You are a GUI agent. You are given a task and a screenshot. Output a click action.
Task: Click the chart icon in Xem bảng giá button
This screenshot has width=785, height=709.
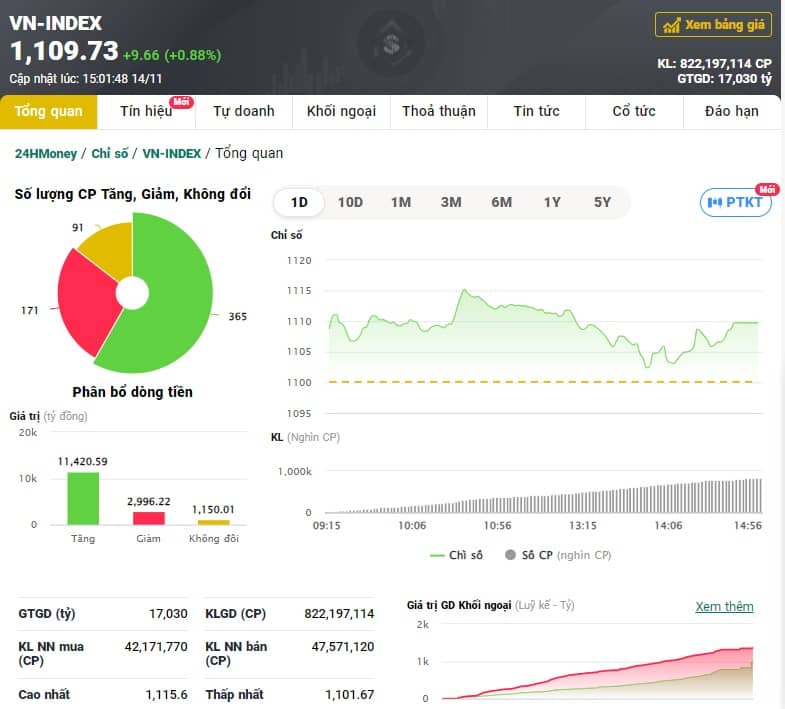pyautogui.click(x=671, y=25)
